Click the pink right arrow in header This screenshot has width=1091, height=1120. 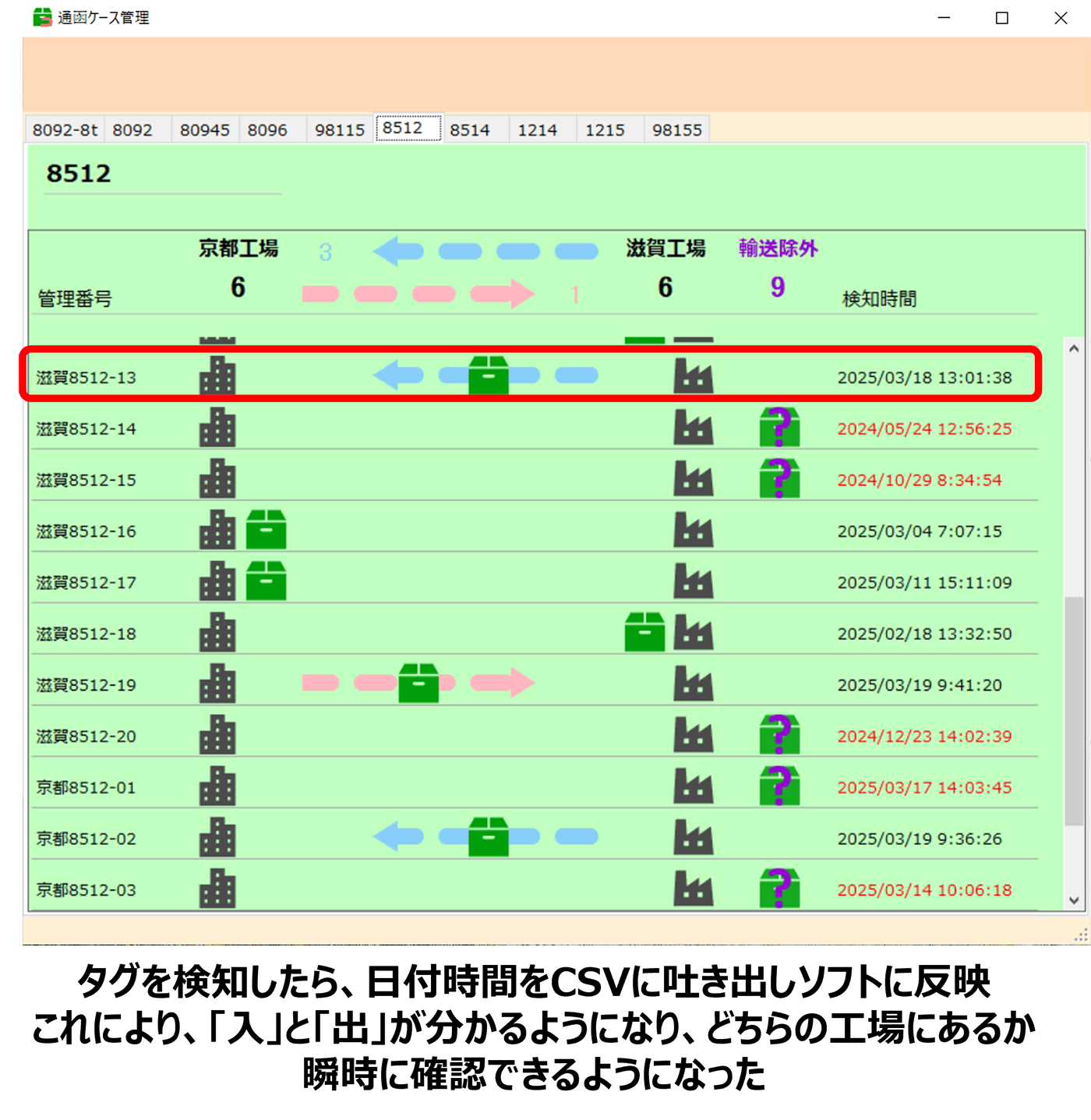[x=503, y=294]
